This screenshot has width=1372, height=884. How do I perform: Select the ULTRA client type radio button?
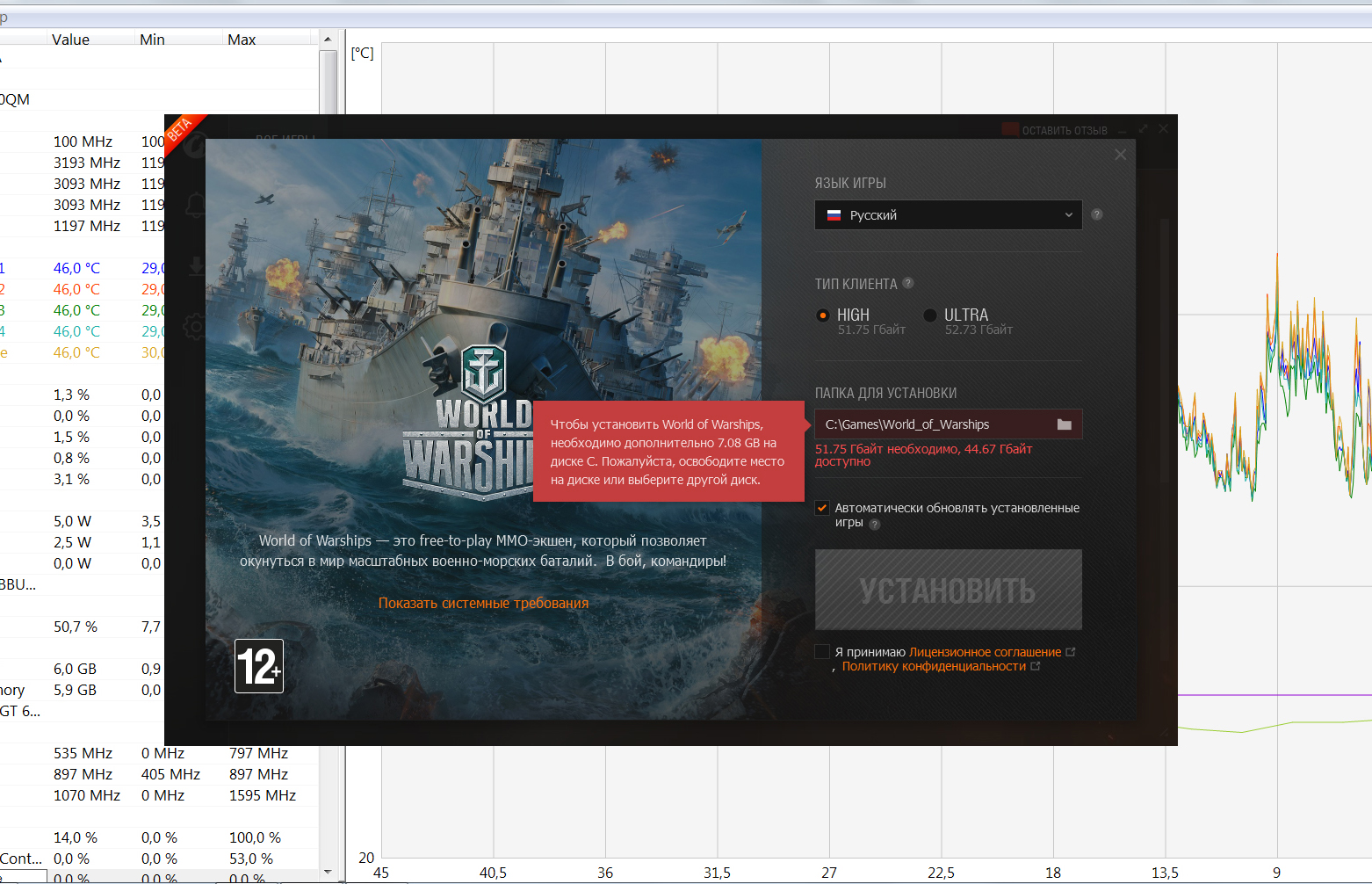[929, 315]
